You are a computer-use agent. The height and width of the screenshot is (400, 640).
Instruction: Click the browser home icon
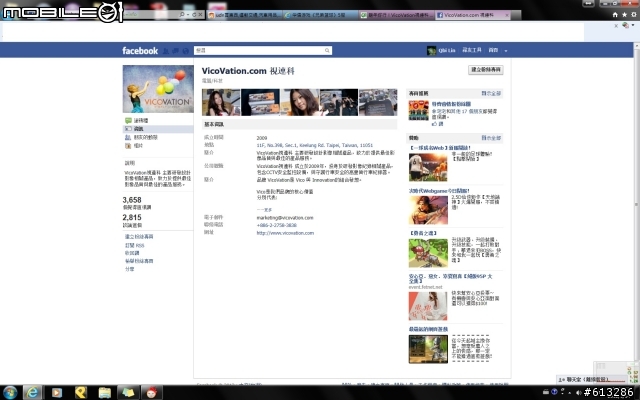coord(615,15)
